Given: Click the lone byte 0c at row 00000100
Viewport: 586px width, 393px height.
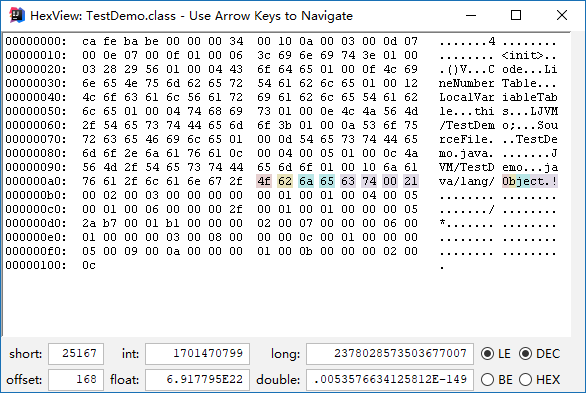Looking at the screenshot, I should (x=89, y=265).
